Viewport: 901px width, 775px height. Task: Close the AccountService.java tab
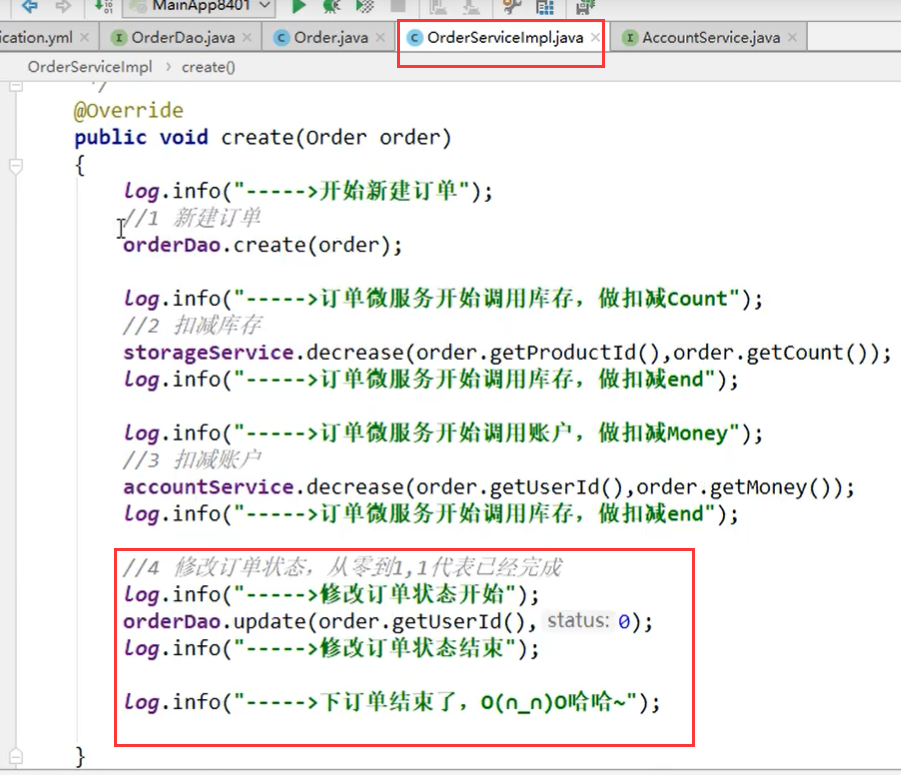point(792,37)
